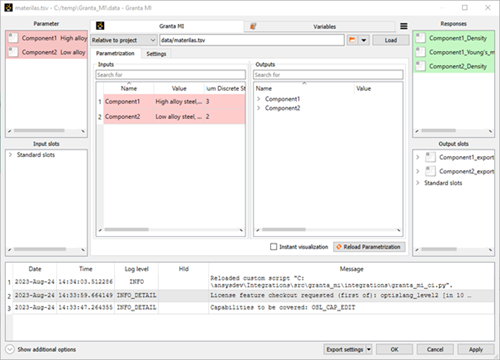Image resolution: width=500 pixels, height=360 pixels.
Task: Enable the Instant visualization checkbox
Action: pyautogui.click(x=273, y=247)
